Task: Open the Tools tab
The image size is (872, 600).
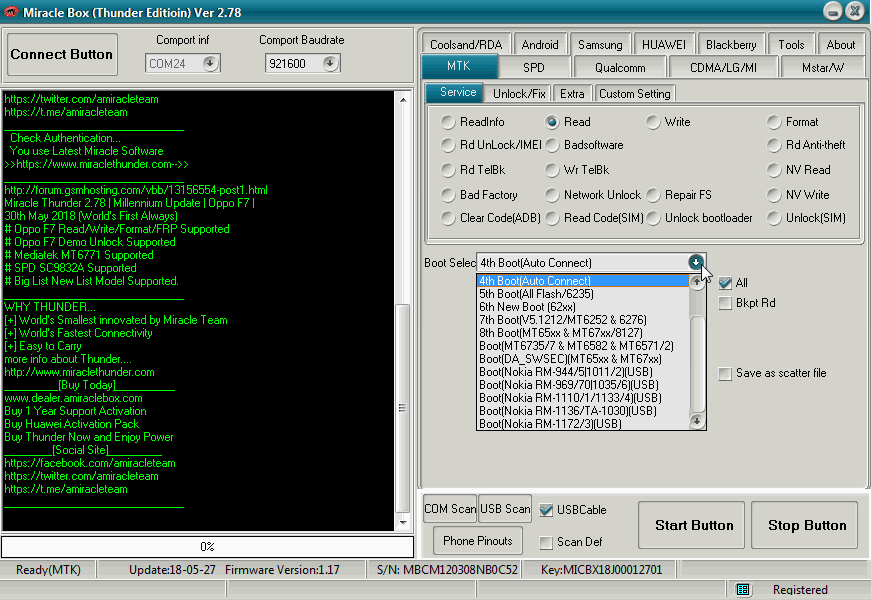Action: click(791, 44)
